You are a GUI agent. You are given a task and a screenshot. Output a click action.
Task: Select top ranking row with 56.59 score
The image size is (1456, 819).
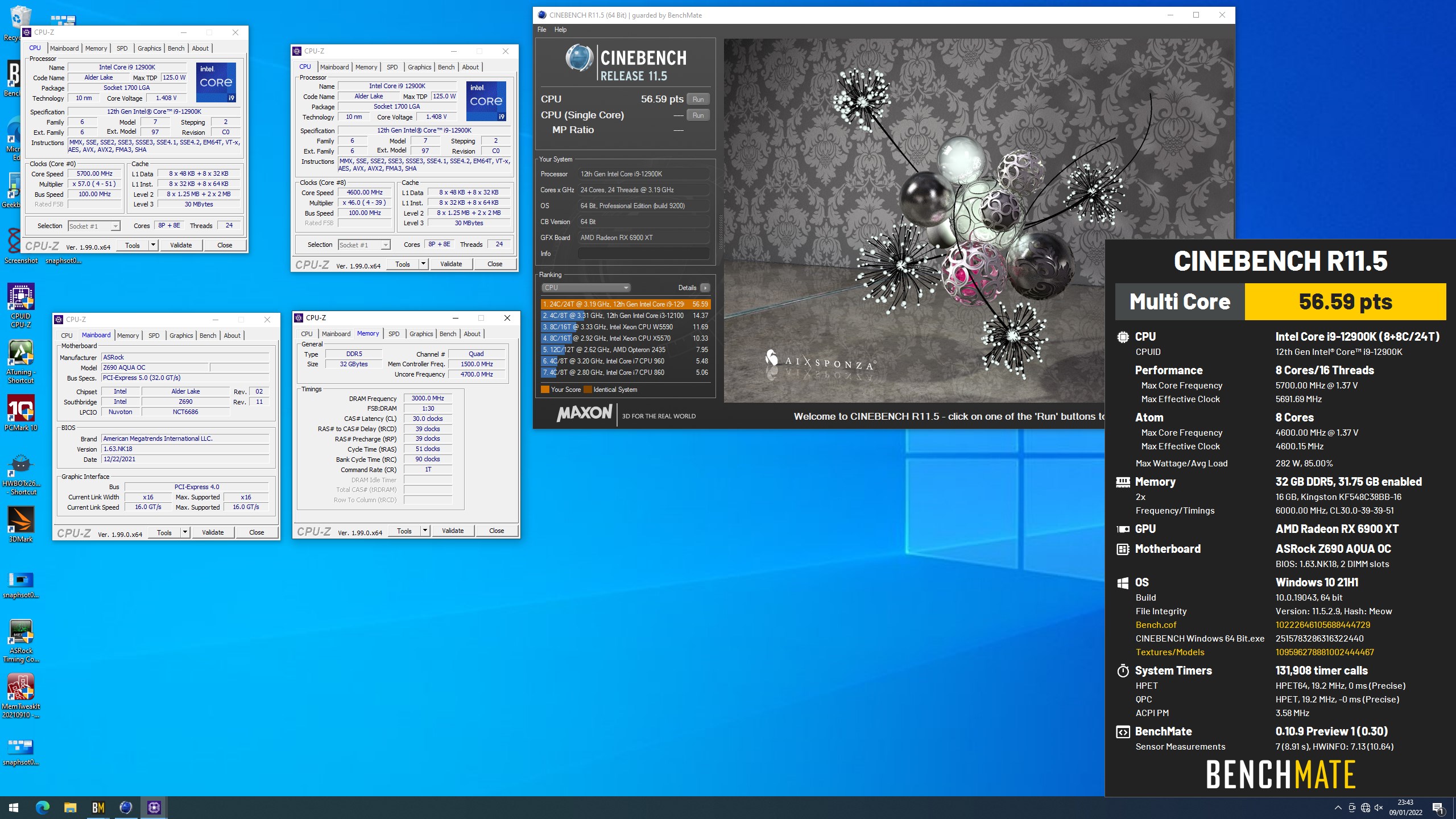pos(625,304)
